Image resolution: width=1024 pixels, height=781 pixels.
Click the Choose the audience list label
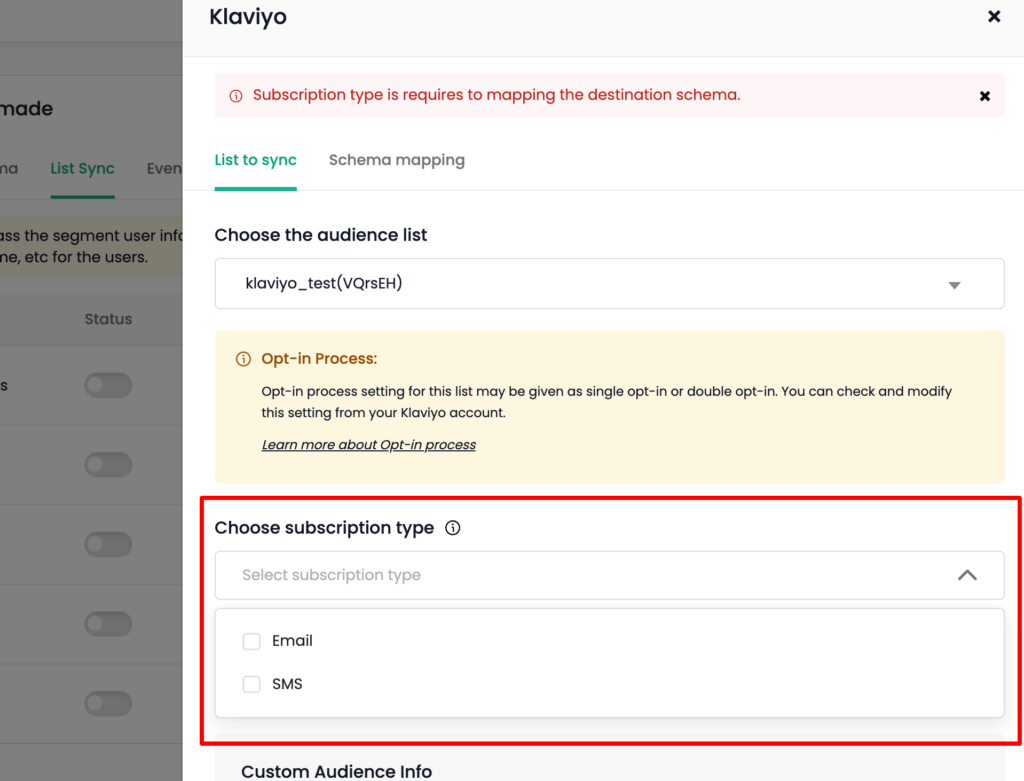point(321,235)
